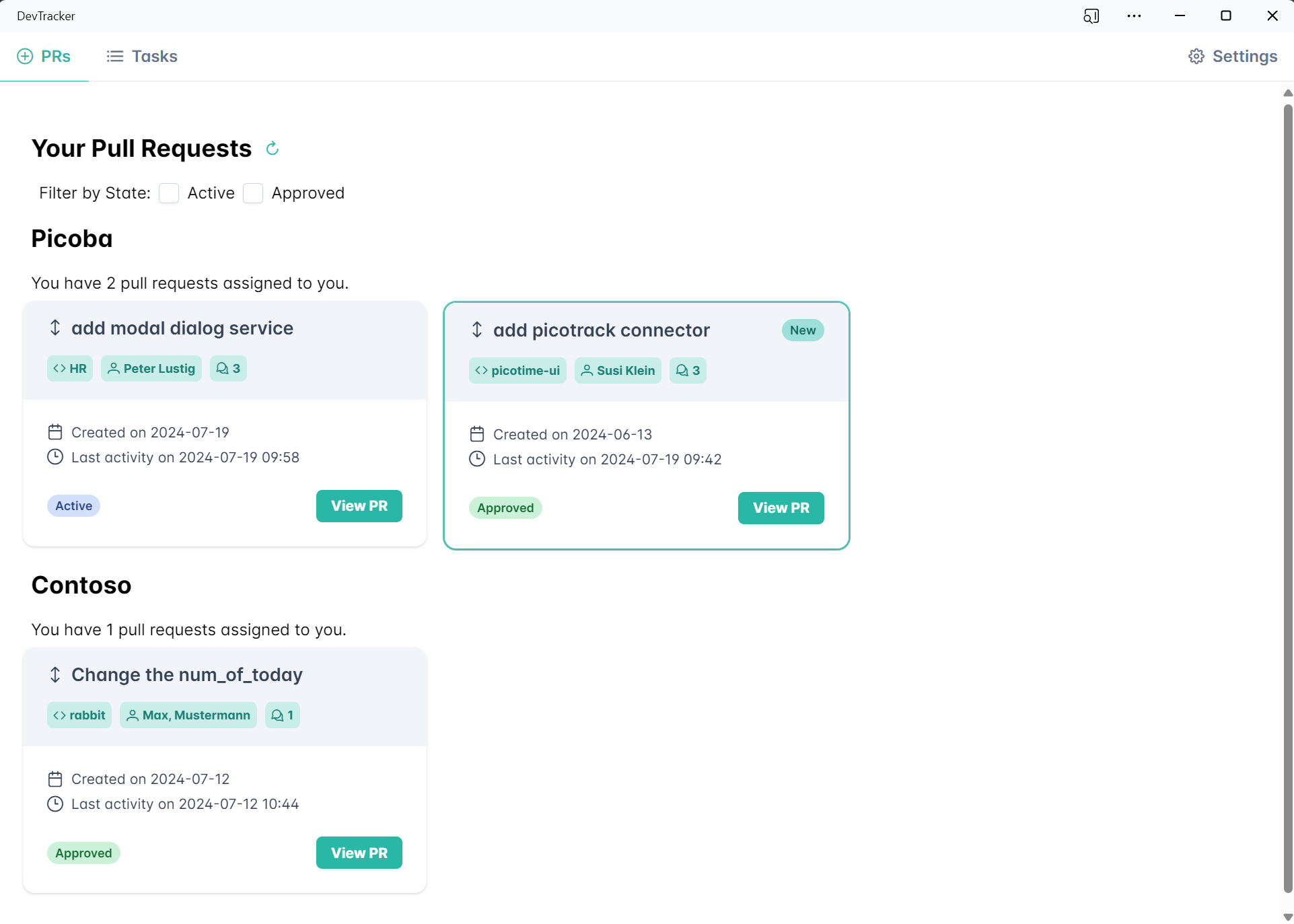The image size is (1294, 924).
Task: Click the New badge on picotrack connector card
Action: click(x=802, y=330)
